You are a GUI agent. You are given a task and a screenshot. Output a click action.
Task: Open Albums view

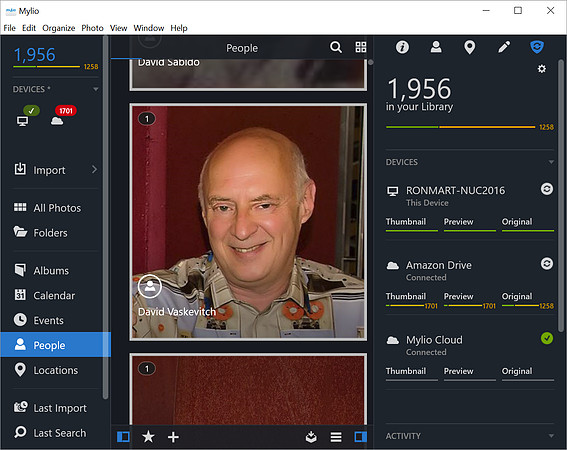[55, 271]
